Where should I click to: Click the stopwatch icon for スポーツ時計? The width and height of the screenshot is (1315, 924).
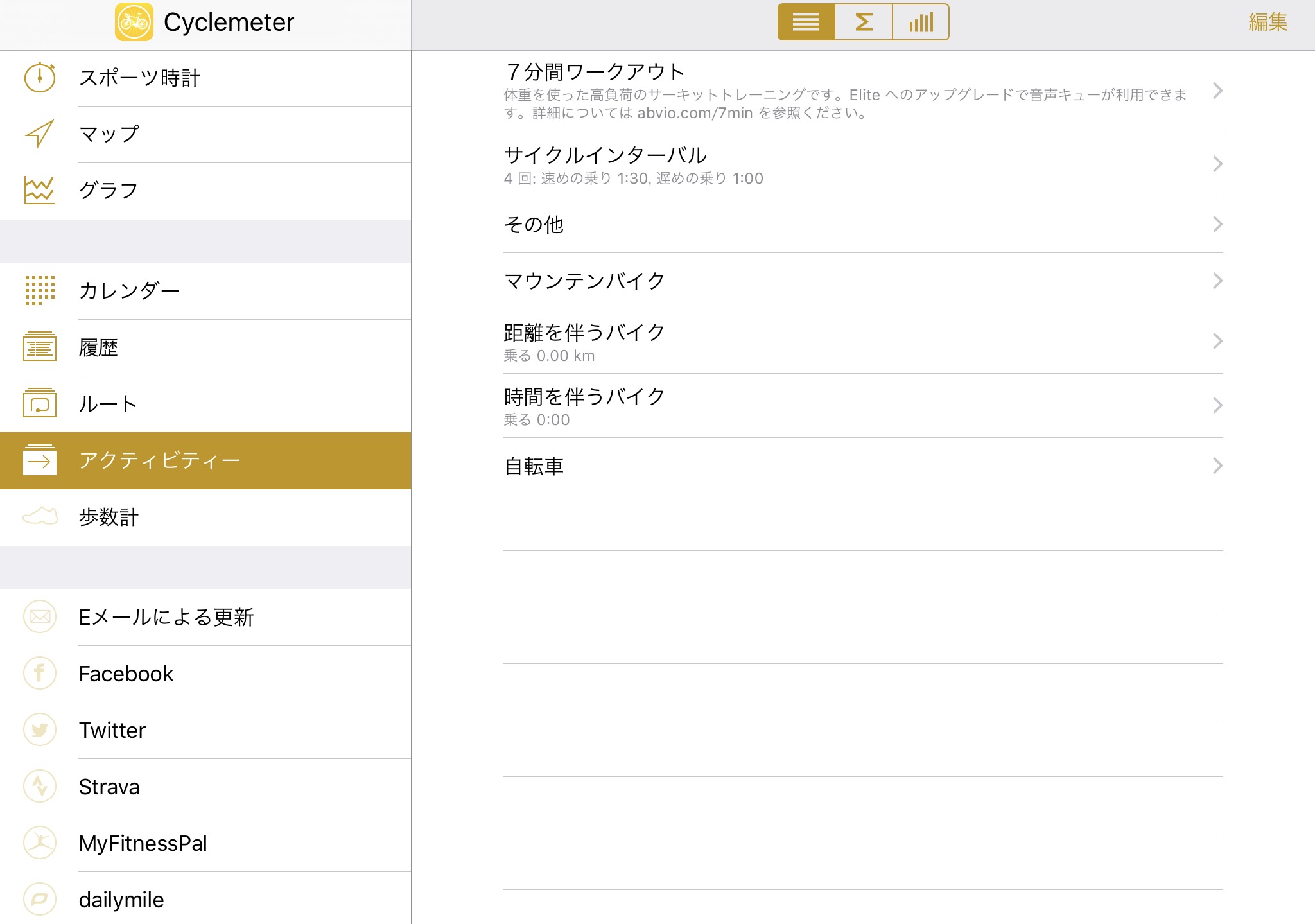click(40, 78)
